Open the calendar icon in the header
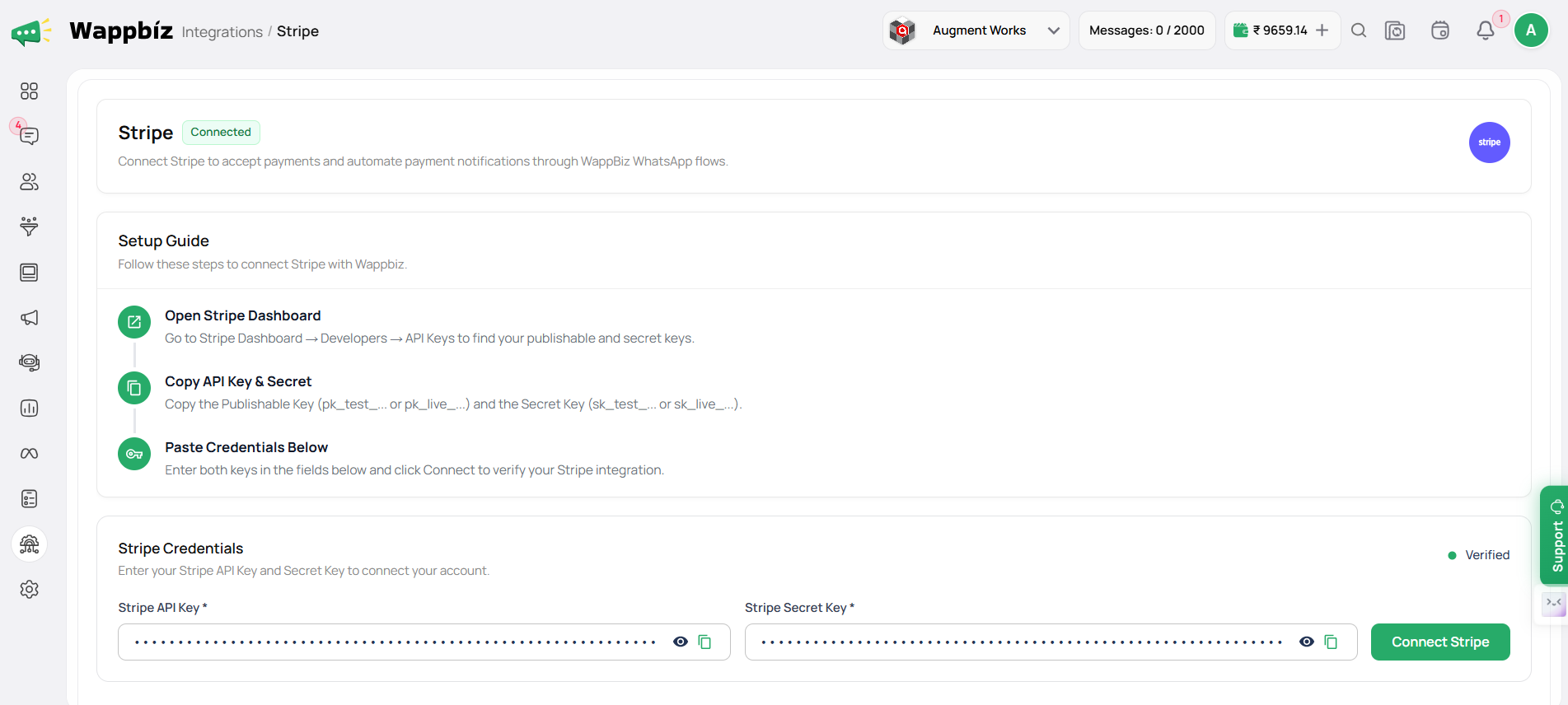This screenshot has width=1568, height=705. coord(1440,30)
